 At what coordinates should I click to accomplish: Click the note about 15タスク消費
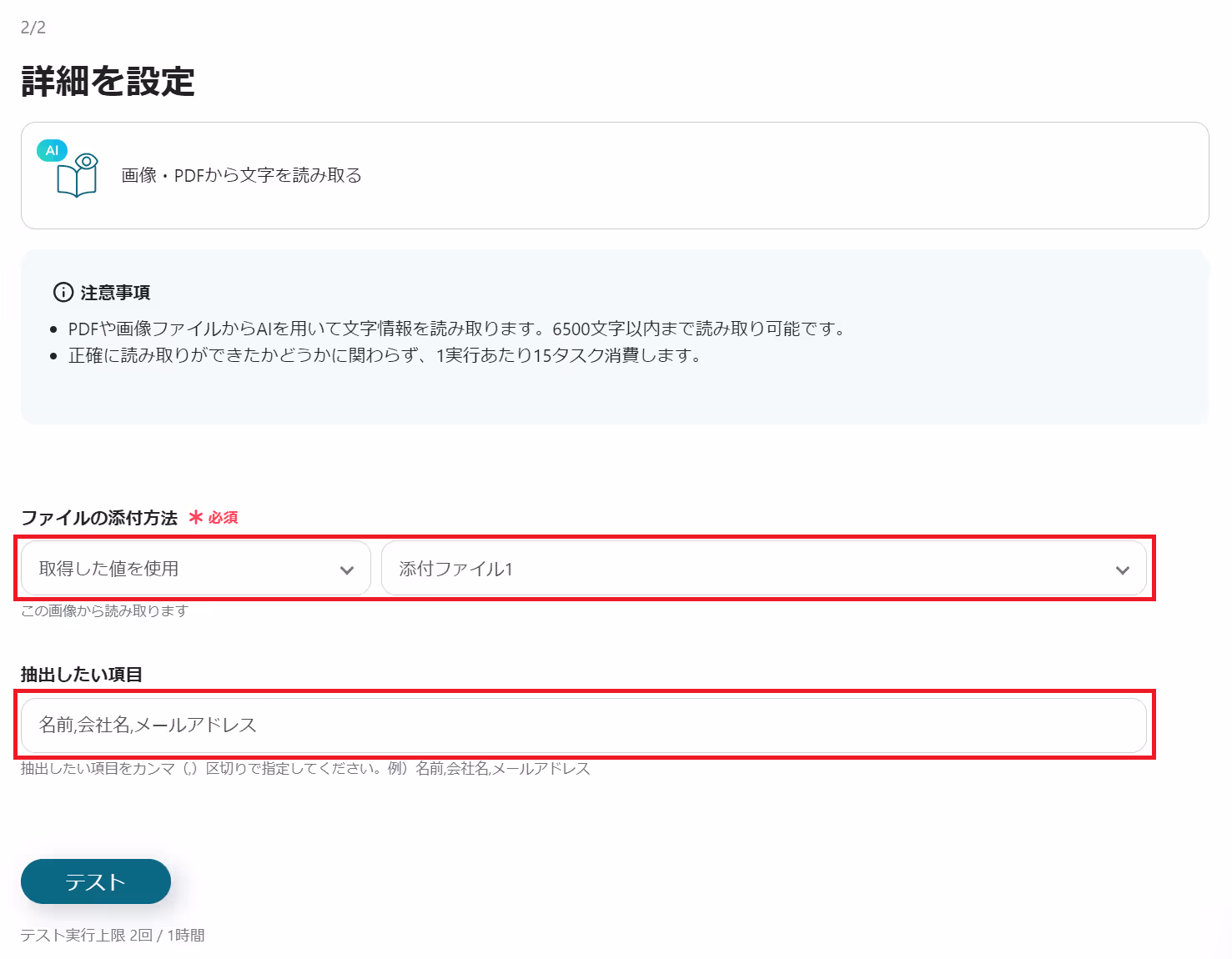387,355
